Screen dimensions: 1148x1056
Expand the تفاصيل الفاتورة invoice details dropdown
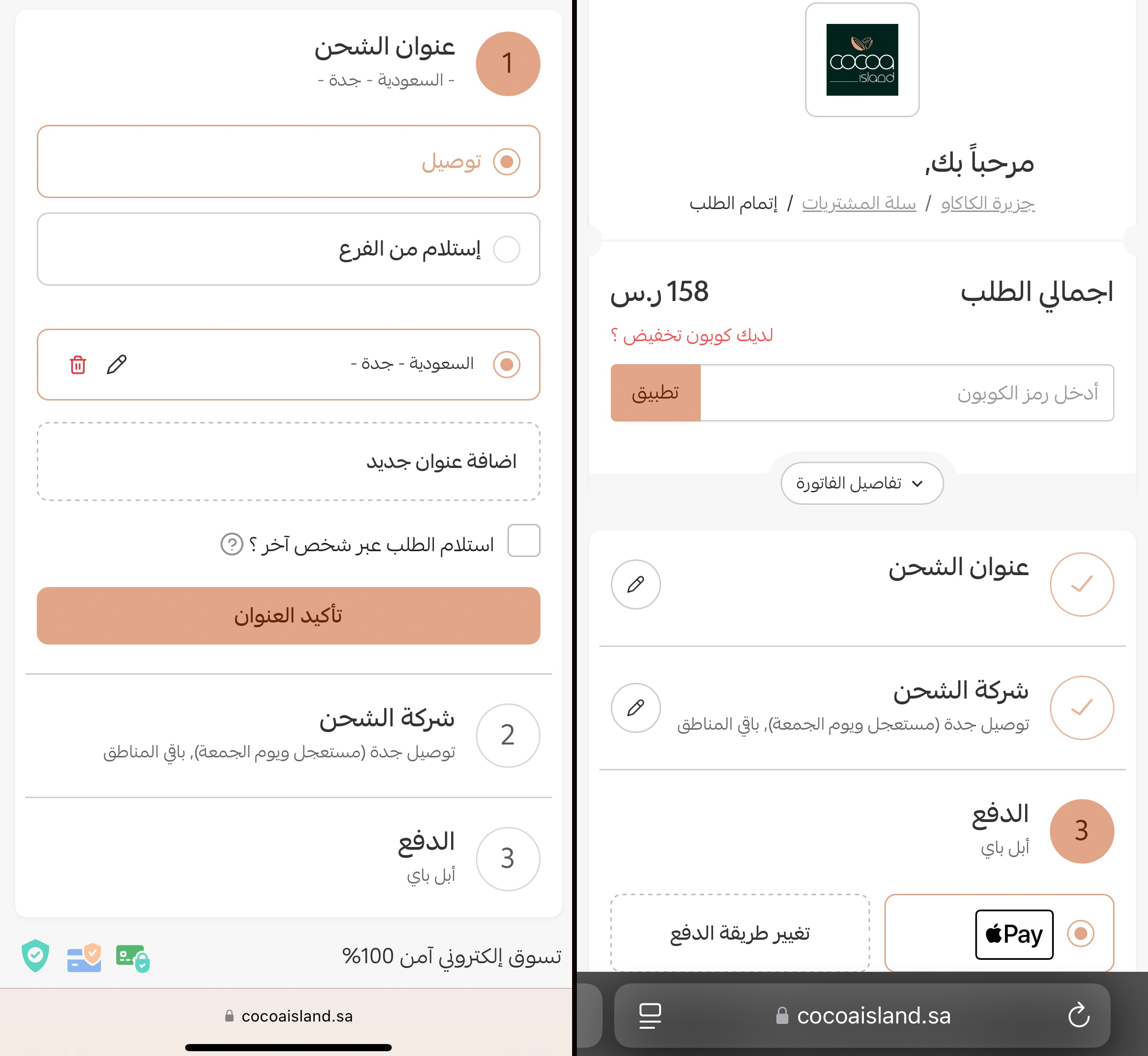coord(861,483)
